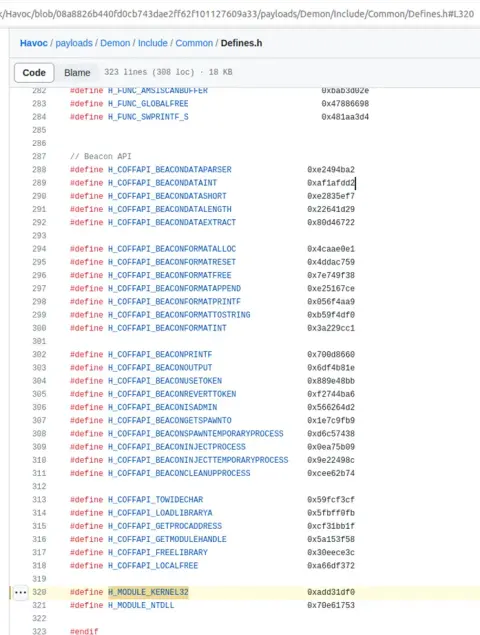The height and width of the screenshot is (635, 480).
Task: Click H_COFFAPI_BEACONDATAEXTRACT symbol
Action: tap(172, 222)
